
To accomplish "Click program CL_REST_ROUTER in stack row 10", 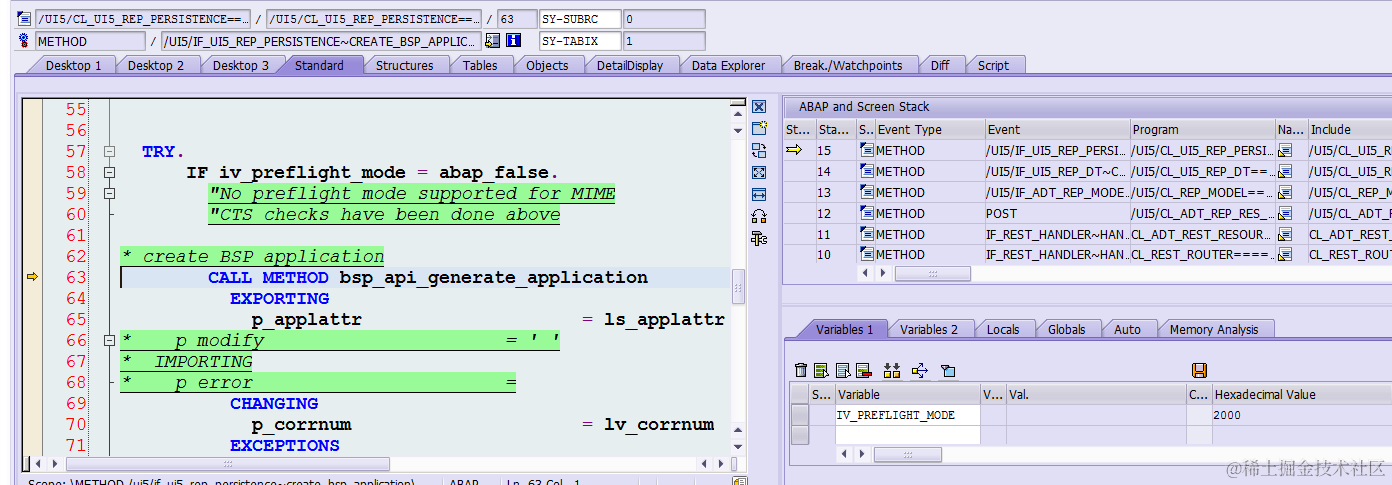I will pos(1202,255).
